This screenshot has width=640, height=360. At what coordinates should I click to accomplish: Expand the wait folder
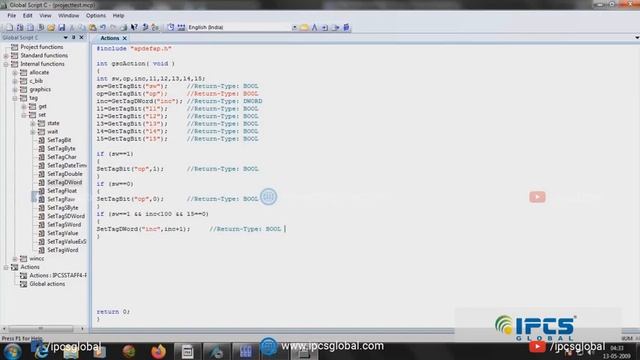pyautogui.click(x=33, y=132)
